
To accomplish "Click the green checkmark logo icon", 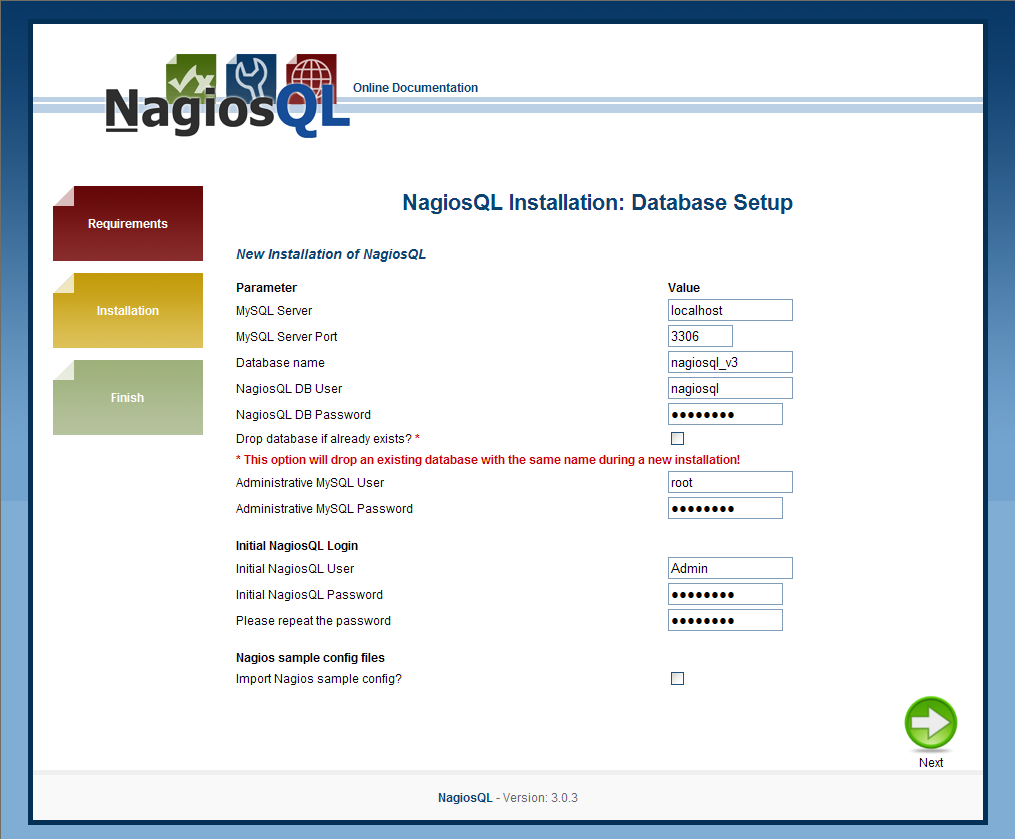I will tap(191, 78).
